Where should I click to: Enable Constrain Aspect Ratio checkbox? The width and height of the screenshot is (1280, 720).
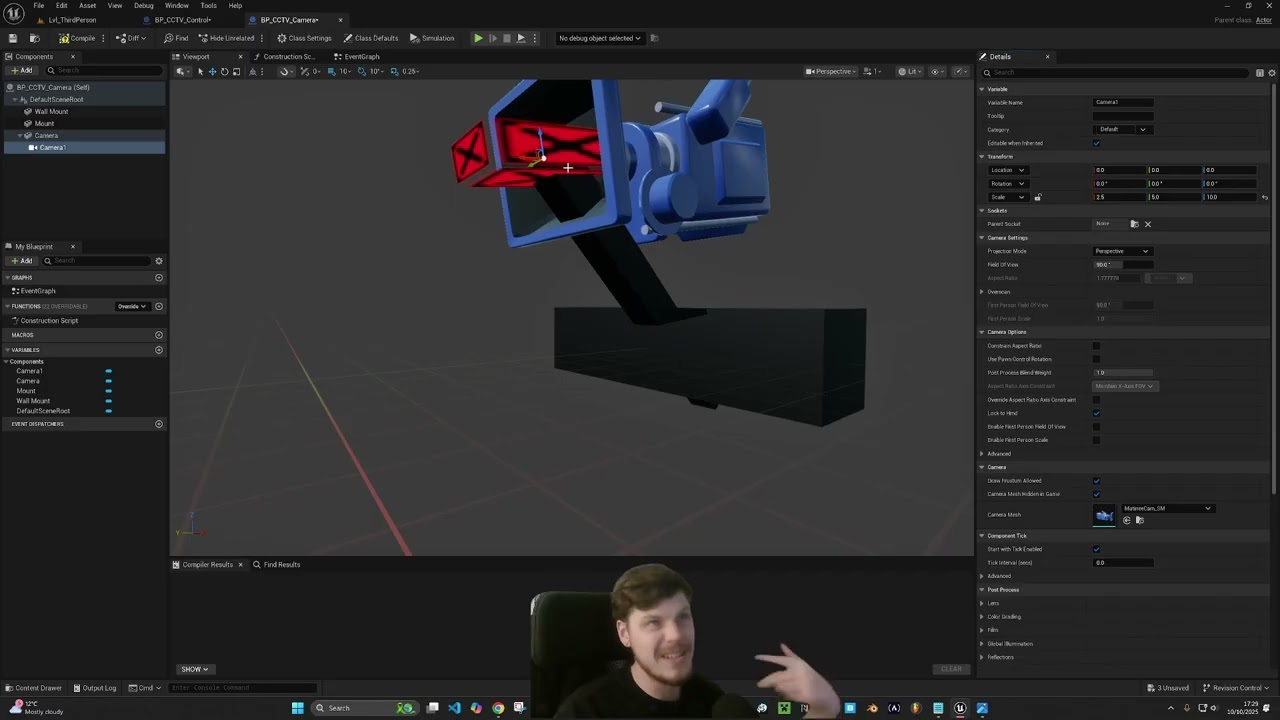(1097, 346)
